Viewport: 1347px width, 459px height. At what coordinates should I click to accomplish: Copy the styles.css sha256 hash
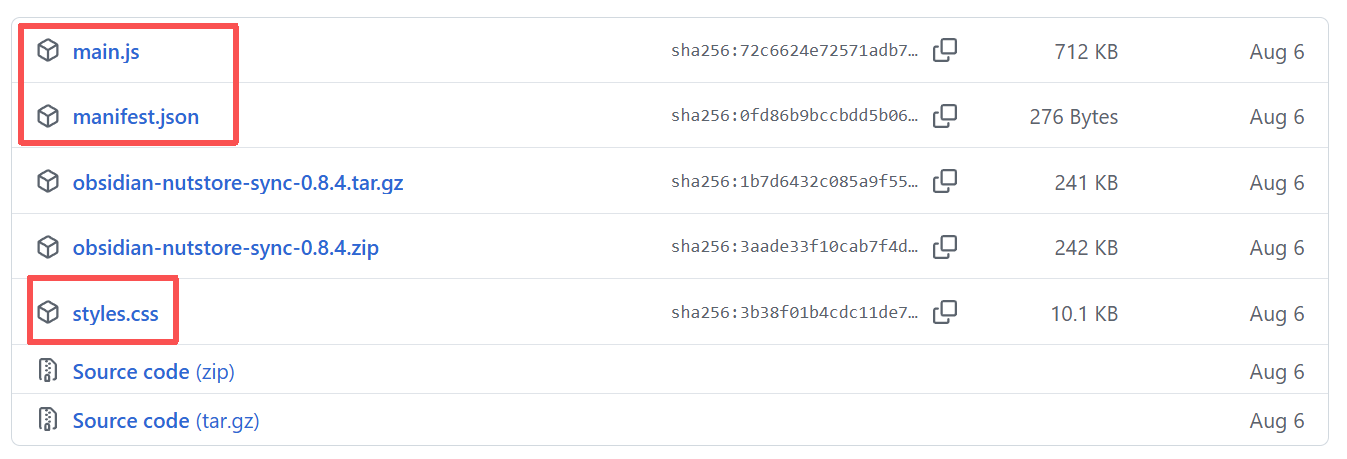[944, 313]
